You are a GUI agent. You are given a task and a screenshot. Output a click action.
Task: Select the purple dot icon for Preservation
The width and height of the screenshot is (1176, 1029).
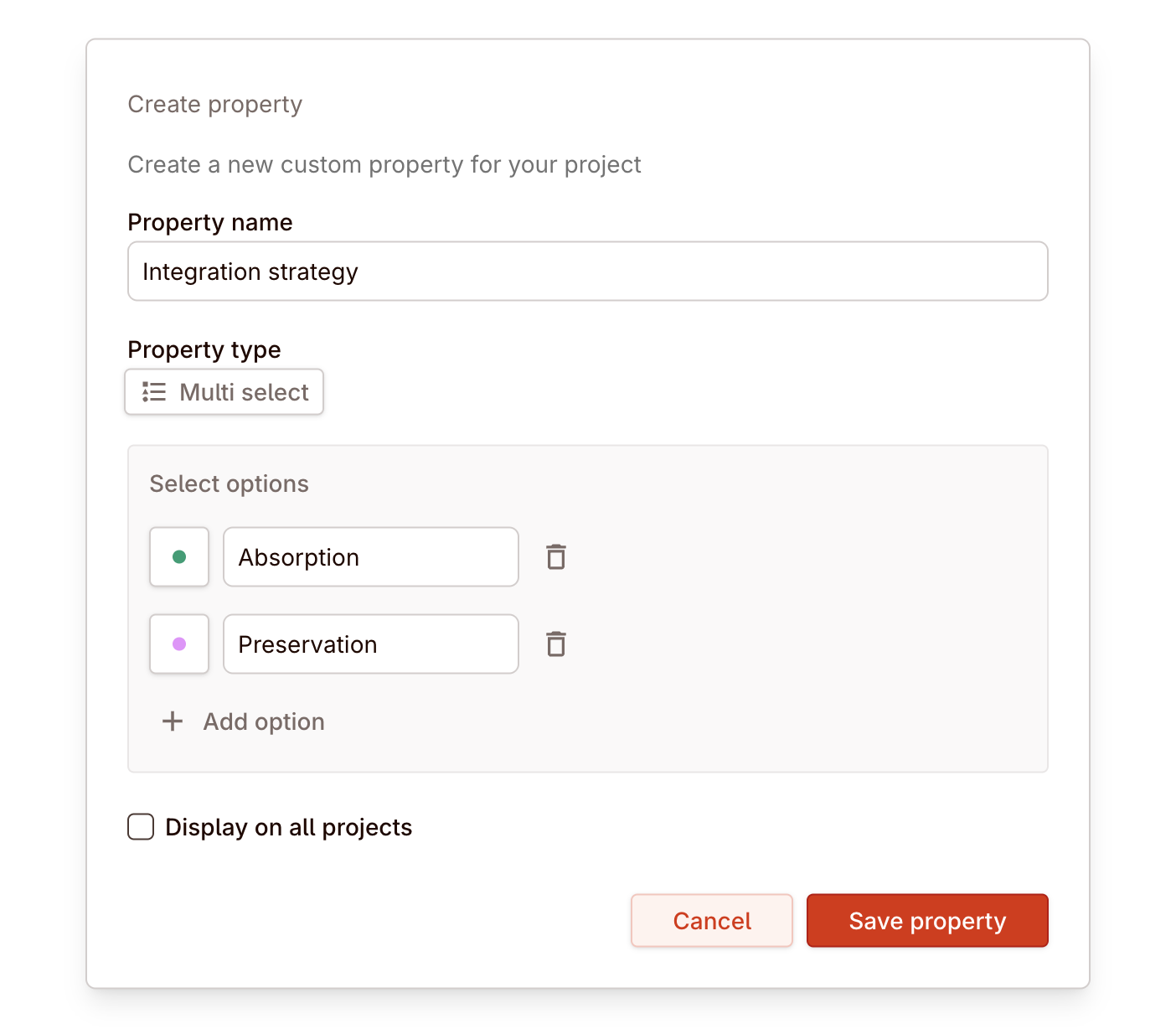(178, 644)
